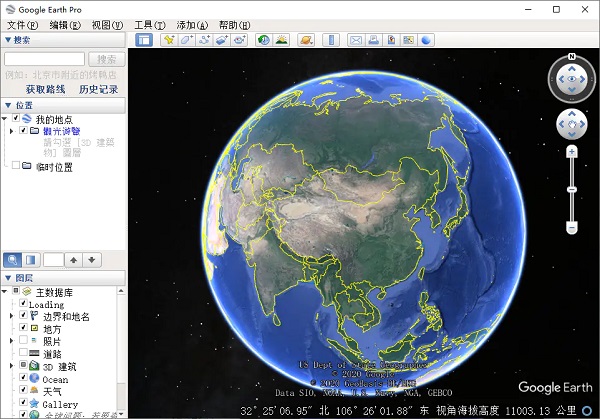Screen dimensions: 600x419
Task: Click the 搜索 search button
Action: coord(107,59)
